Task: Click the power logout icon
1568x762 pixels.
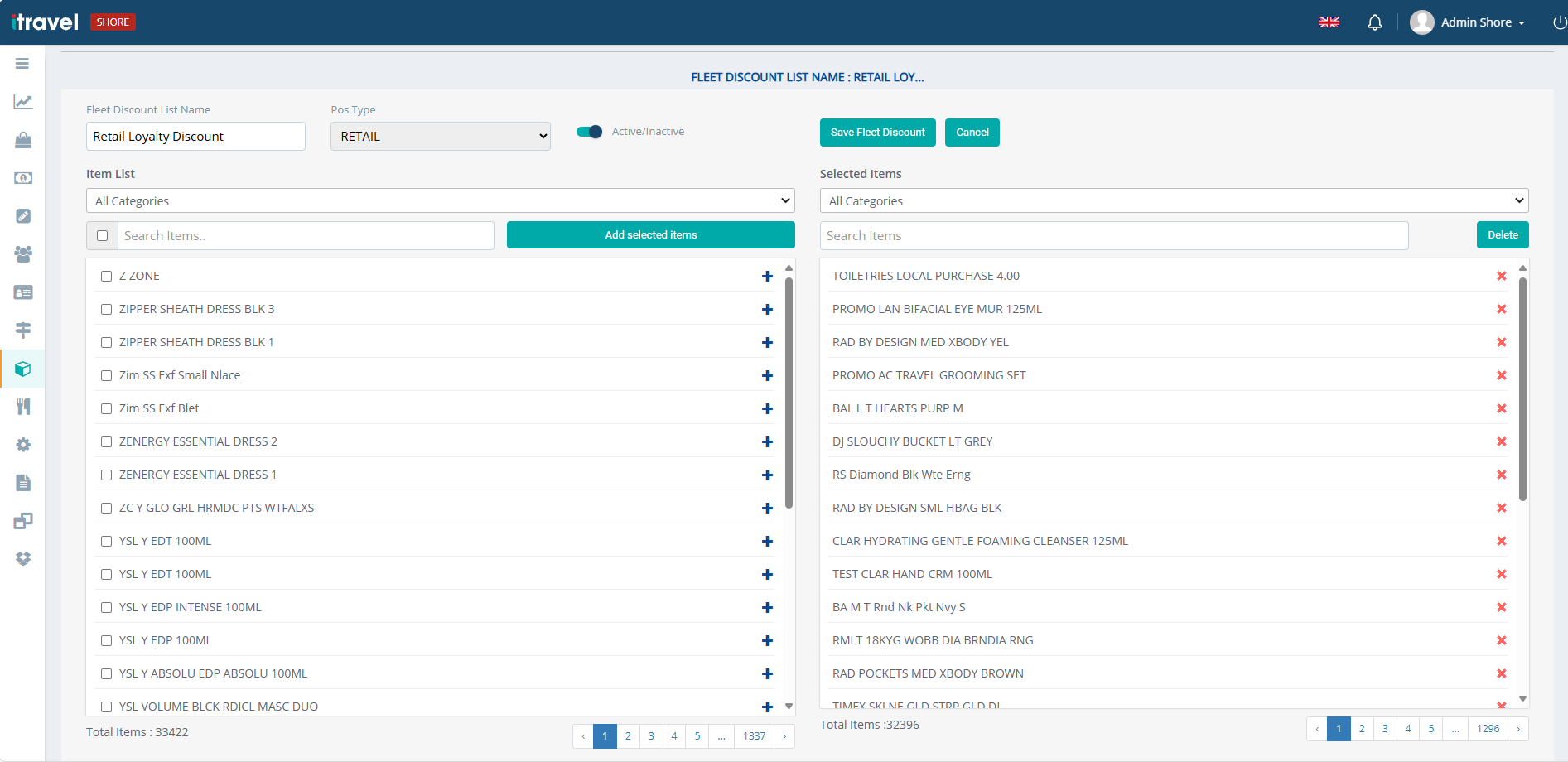Action: (x=1559, y=22)
